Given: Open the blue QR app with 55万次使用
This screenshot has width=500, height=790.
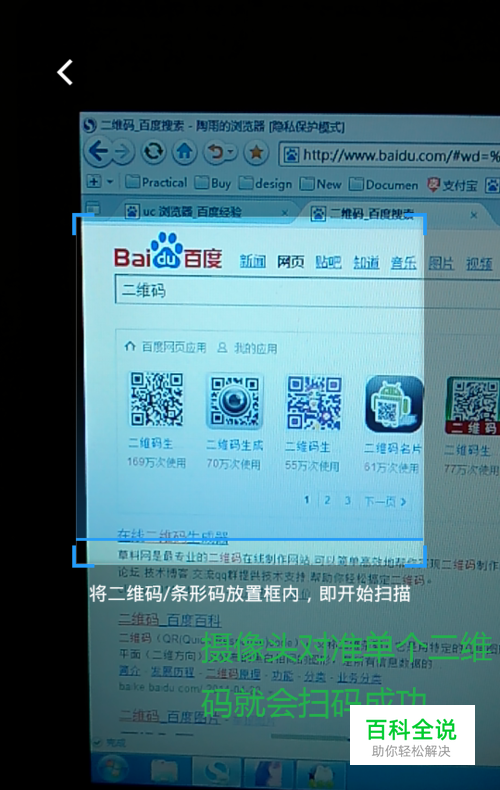Looking at the screenshot, I should coord(314,403).
